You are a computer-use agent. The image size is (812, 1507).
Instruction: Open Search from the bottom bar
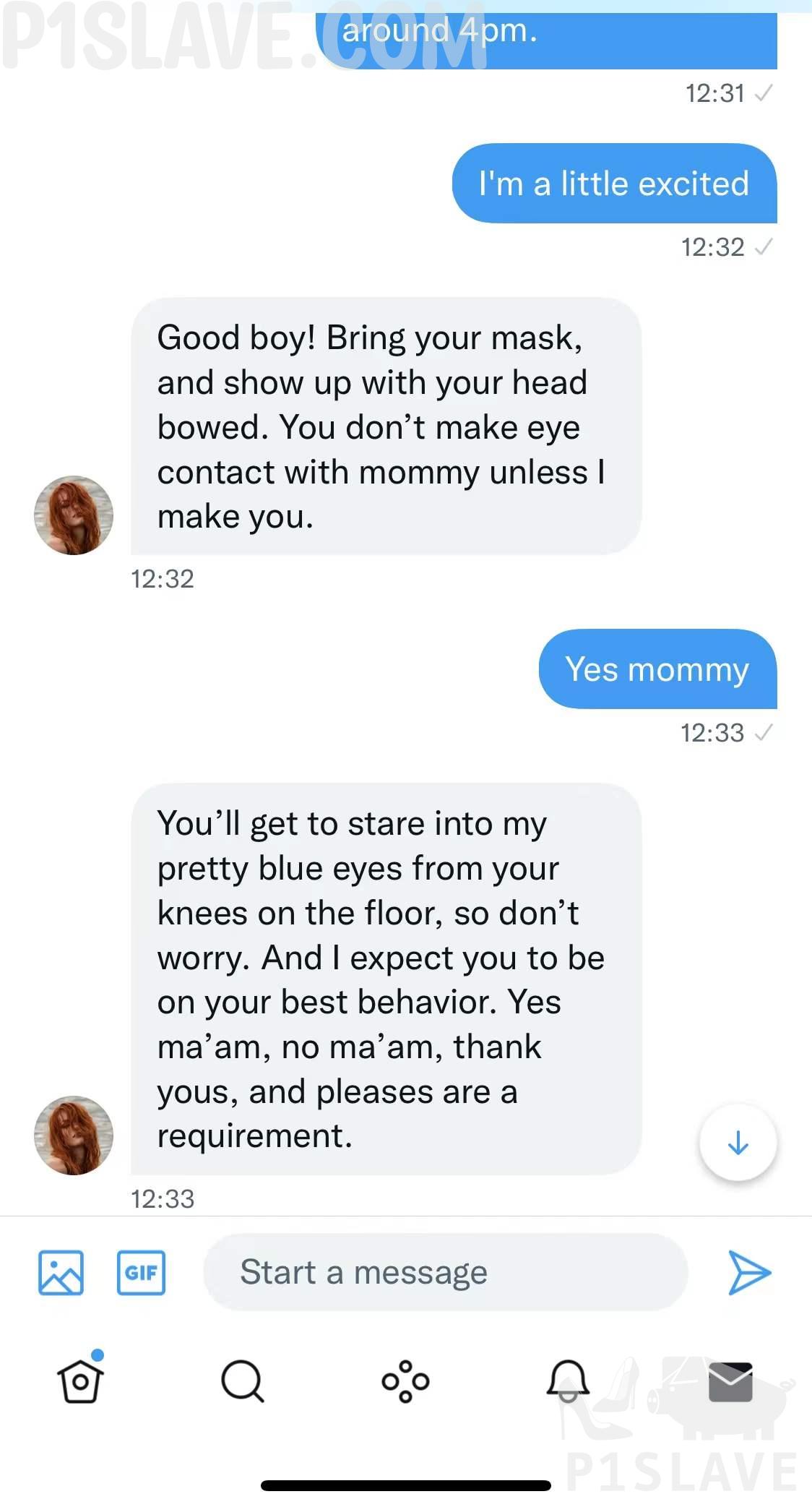coord(242,1381)
